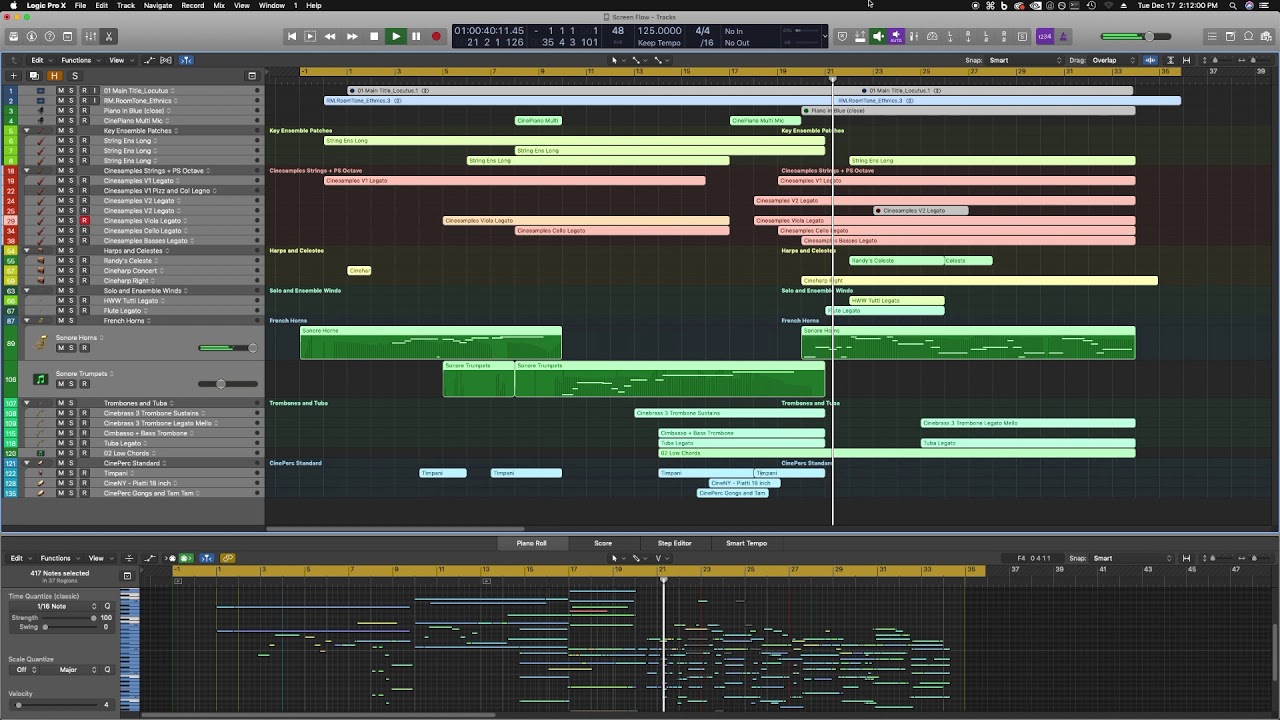Adjust the master volume slider
Image resolution: width=1280 pixels, height=720 pixels.
(x=1137, y=37)
